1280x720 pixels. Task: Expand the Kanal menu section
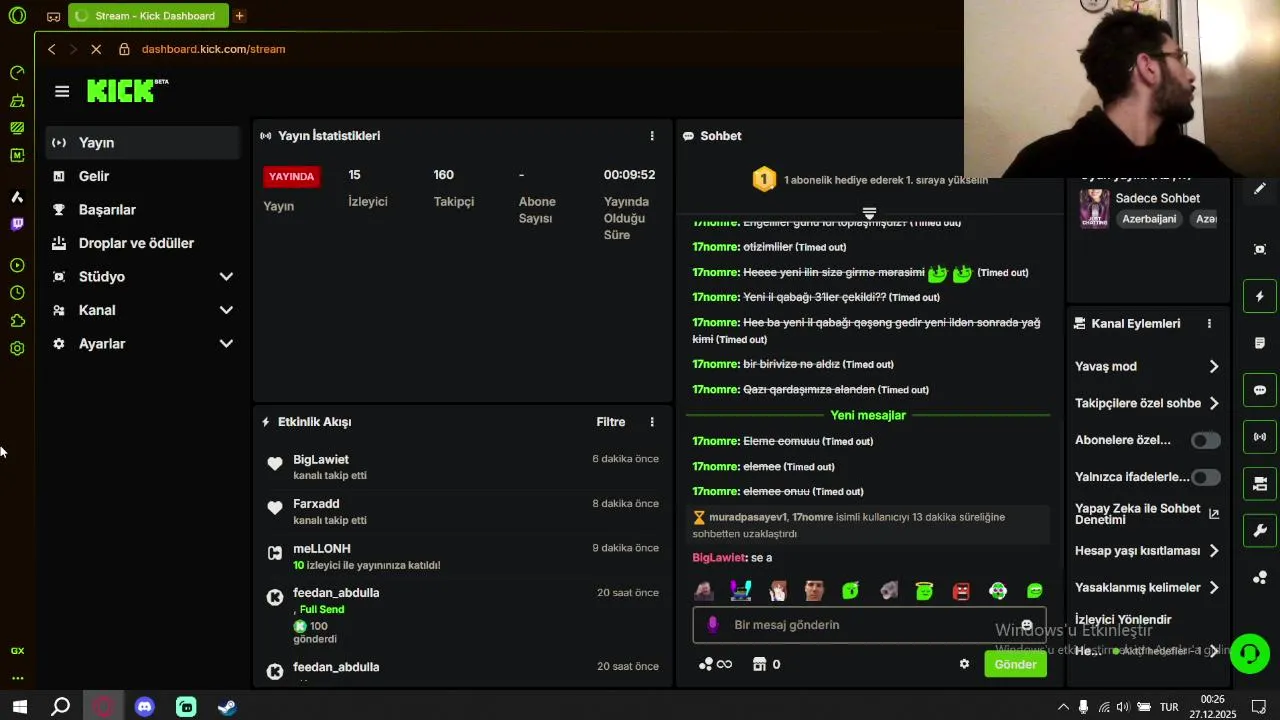(x=143, y=310)
